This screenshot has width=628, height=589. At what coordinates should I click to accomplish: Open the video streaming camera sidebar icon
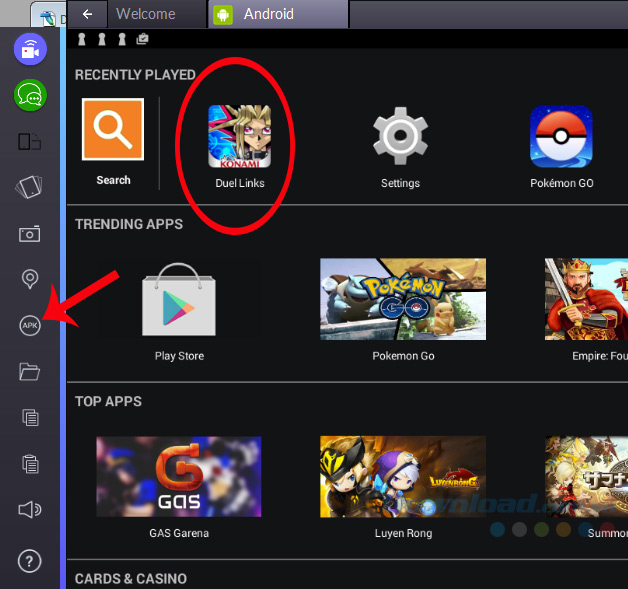[30, 50]
